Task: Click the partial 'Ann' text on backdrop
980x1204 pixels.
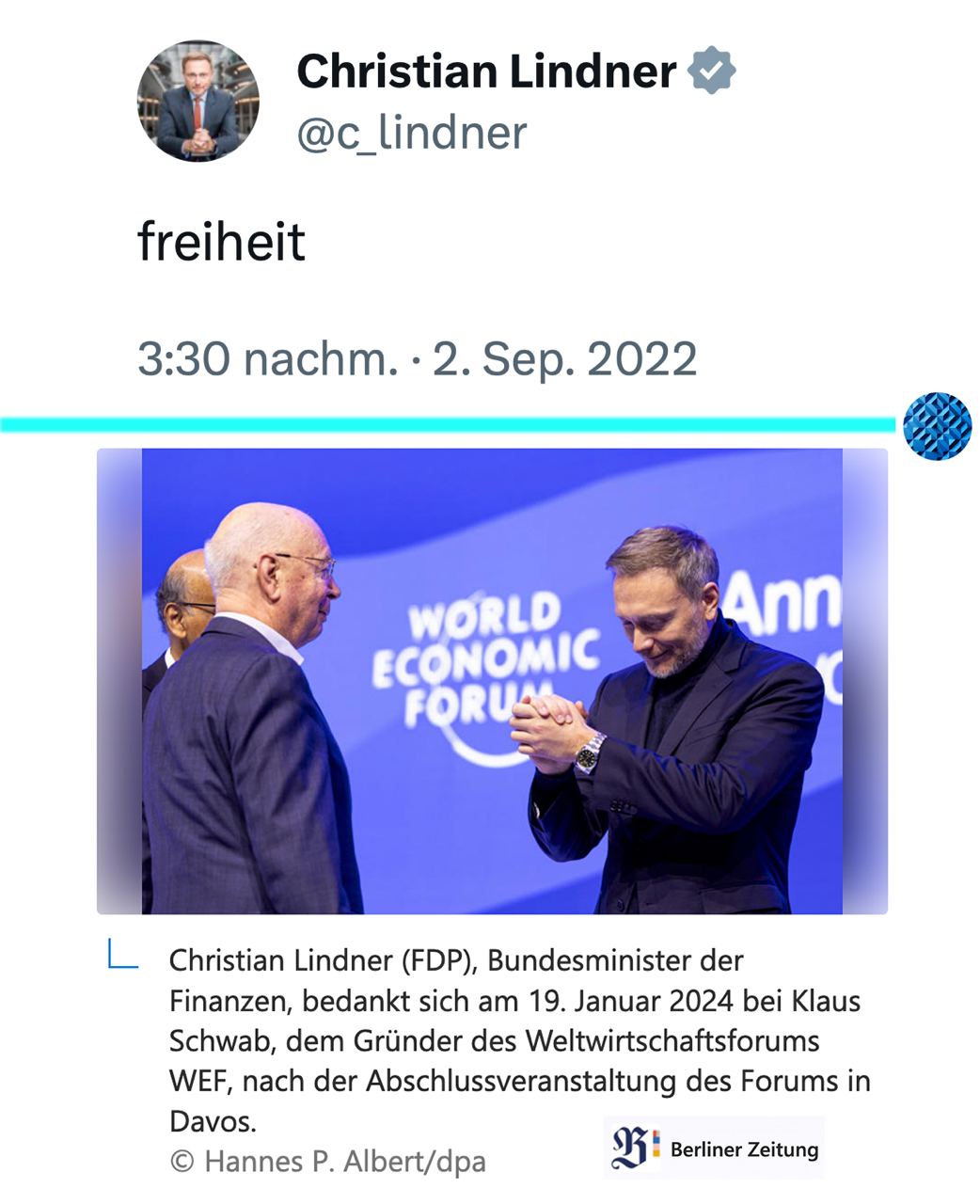Action: [x=781, y=602]
